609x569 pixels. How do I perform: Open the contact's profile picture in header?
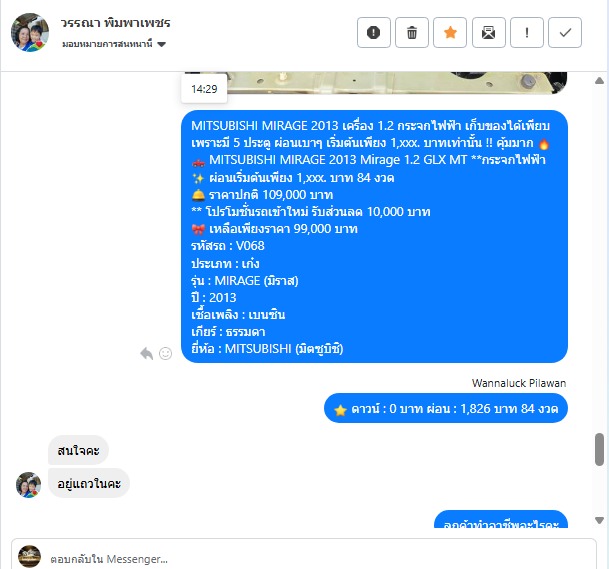click(30, 32)
